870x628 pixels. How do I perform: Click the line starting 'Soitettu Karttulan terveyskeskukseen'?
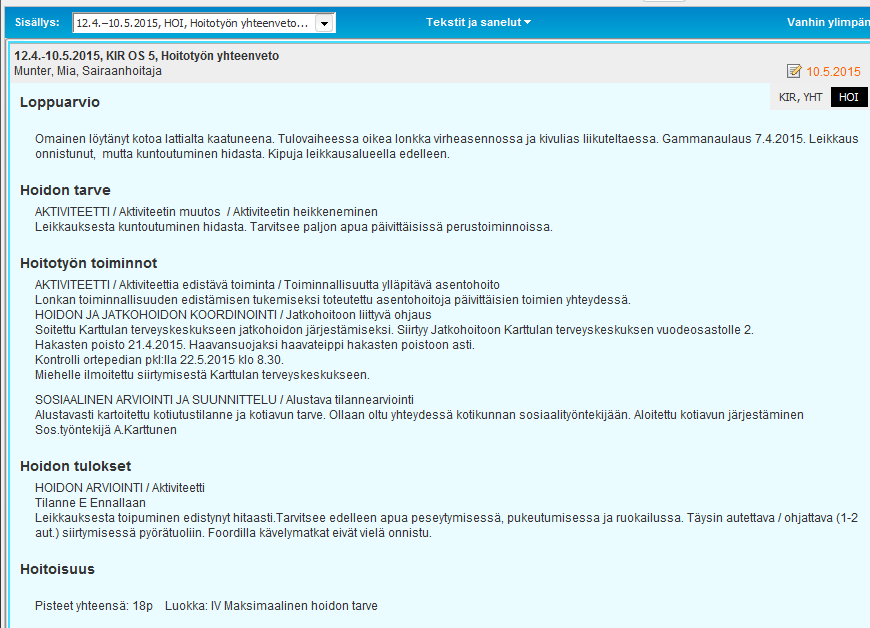394,330
